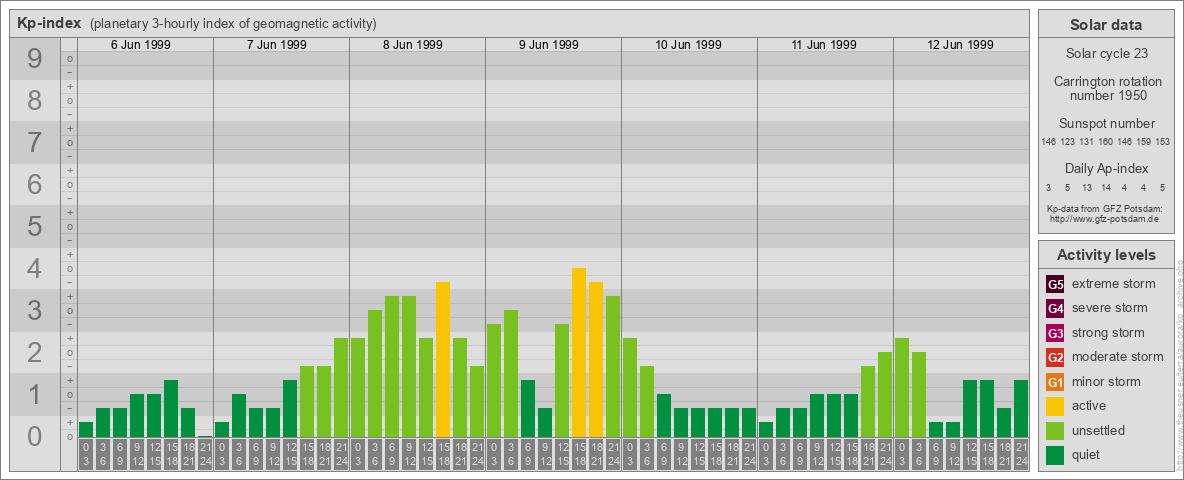This screenshot has width=1184, height=480.
Task: Click the single yellow bar on 8 Jun
Action: click(x=442, y=359)
